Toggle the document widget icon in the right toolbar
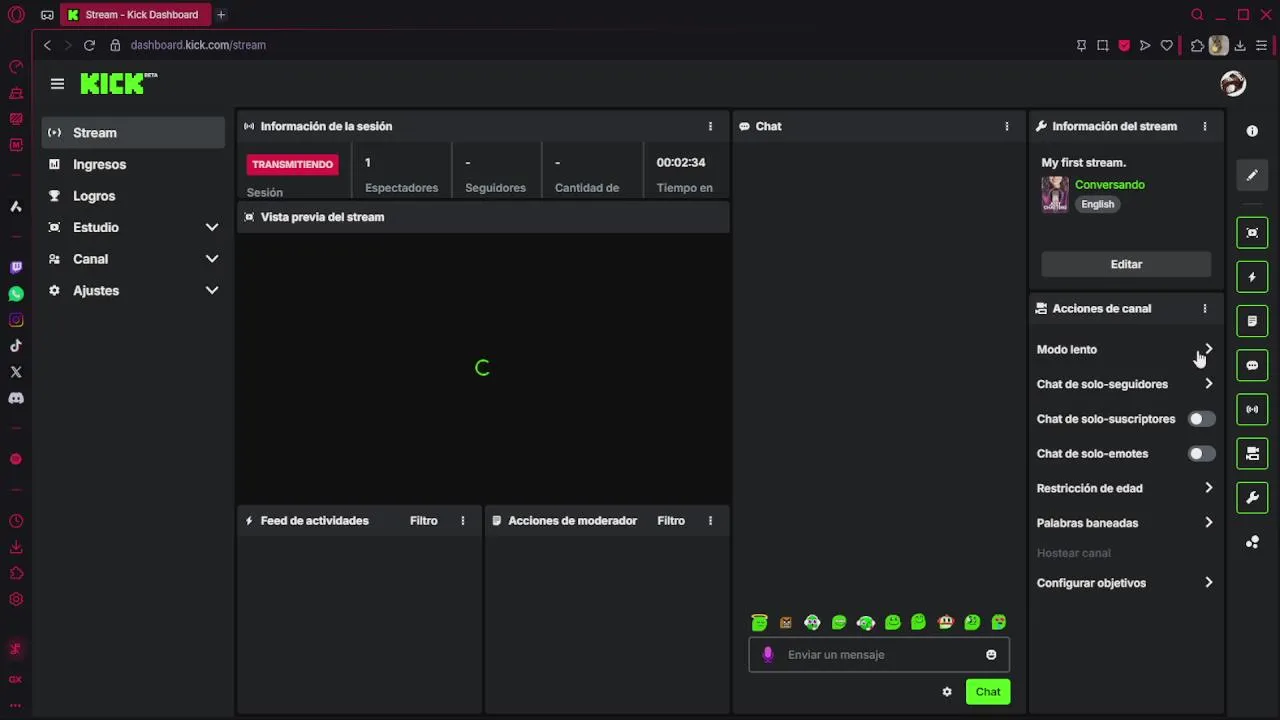Screen dimensions: 1280x720 (1252, 321)
